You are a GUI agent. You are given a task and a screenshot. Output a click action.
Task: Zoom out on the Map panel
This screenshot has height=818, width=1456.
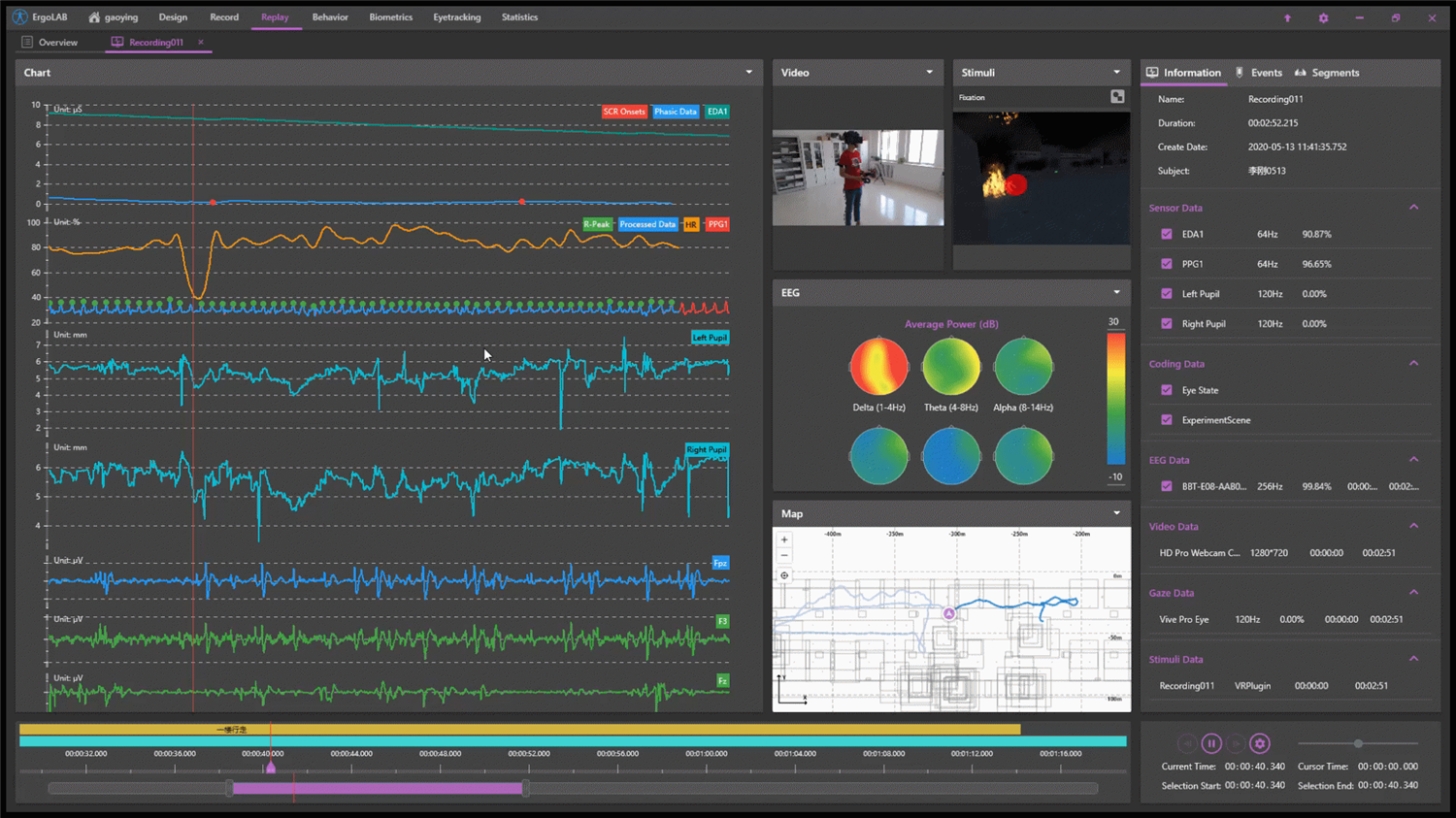click(x=784, y=556)
